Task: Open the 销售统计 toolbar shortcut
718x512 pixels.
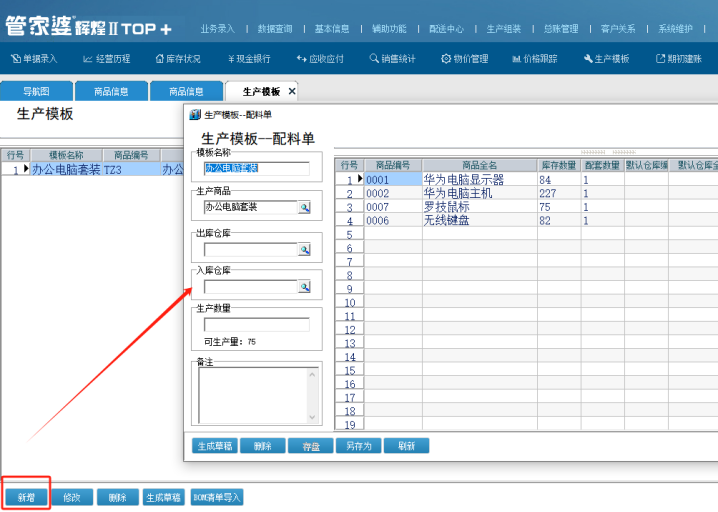Action: pos(392,59)
